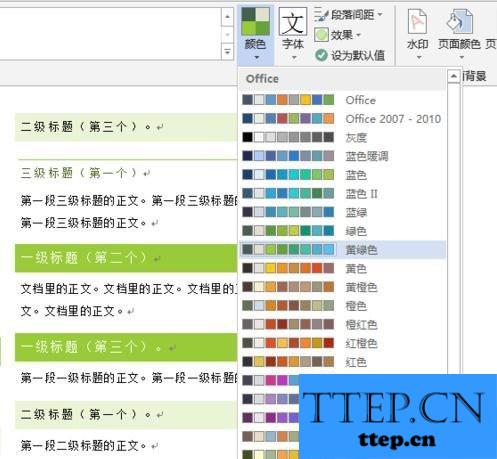497x459 pixels.
Task: Choose the 蓝色暖调 color scheme
Action: (342, 156)
